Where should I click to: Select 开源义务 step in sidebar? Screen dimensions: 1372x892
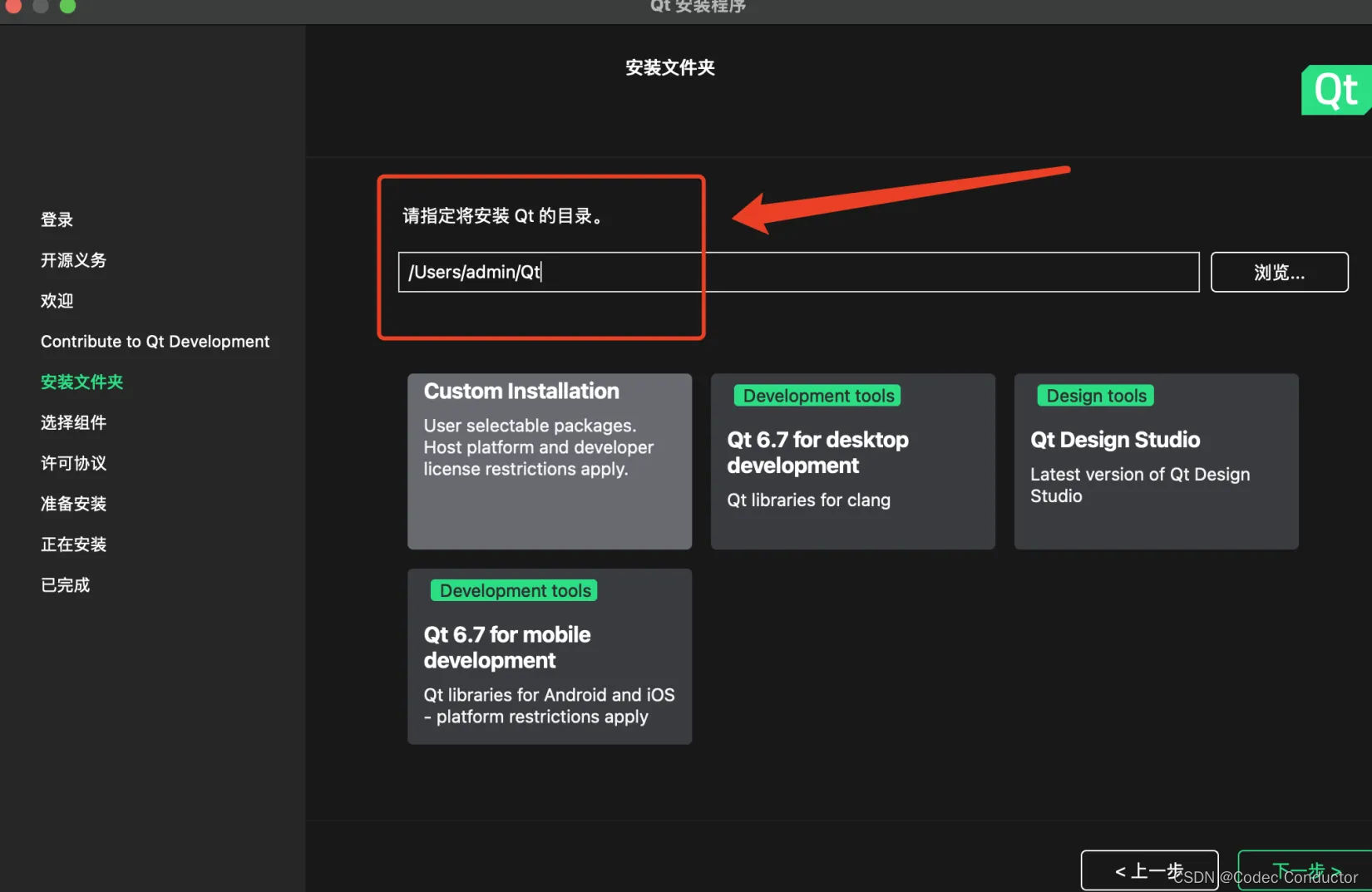pos(73,260)
